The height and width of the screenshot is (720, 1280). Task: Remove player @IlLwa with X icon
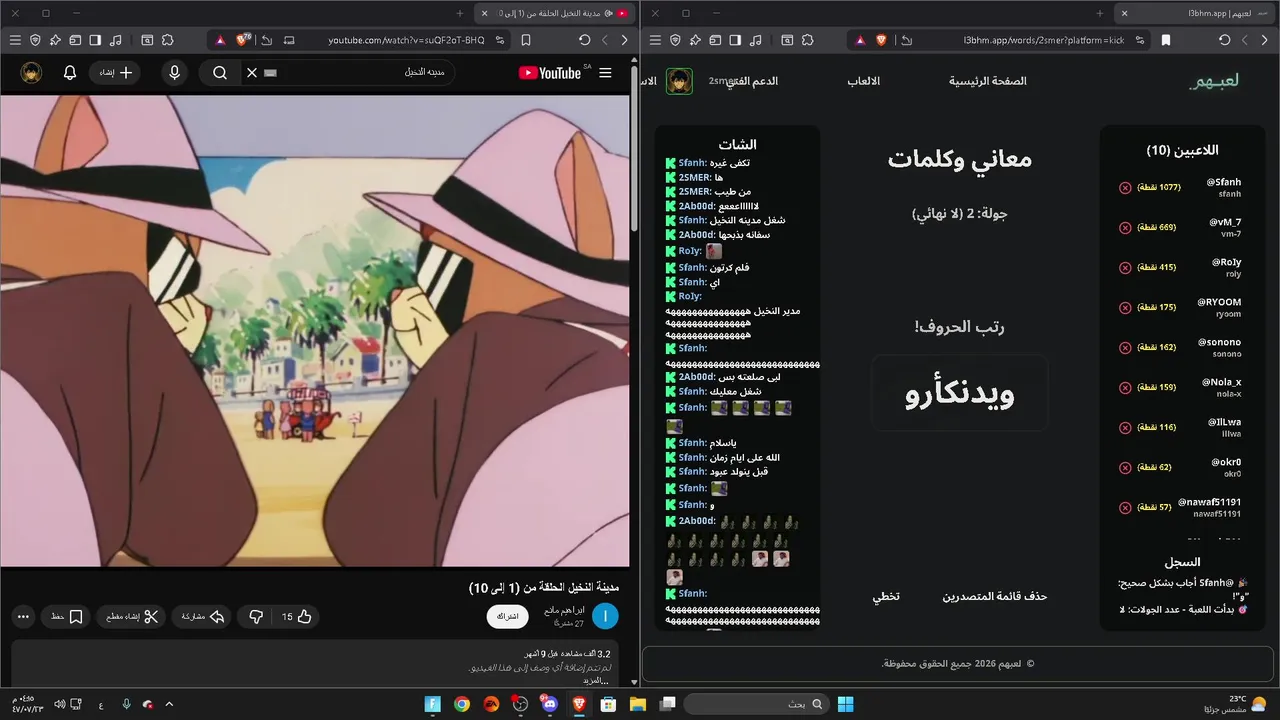tap(1125, 427)
